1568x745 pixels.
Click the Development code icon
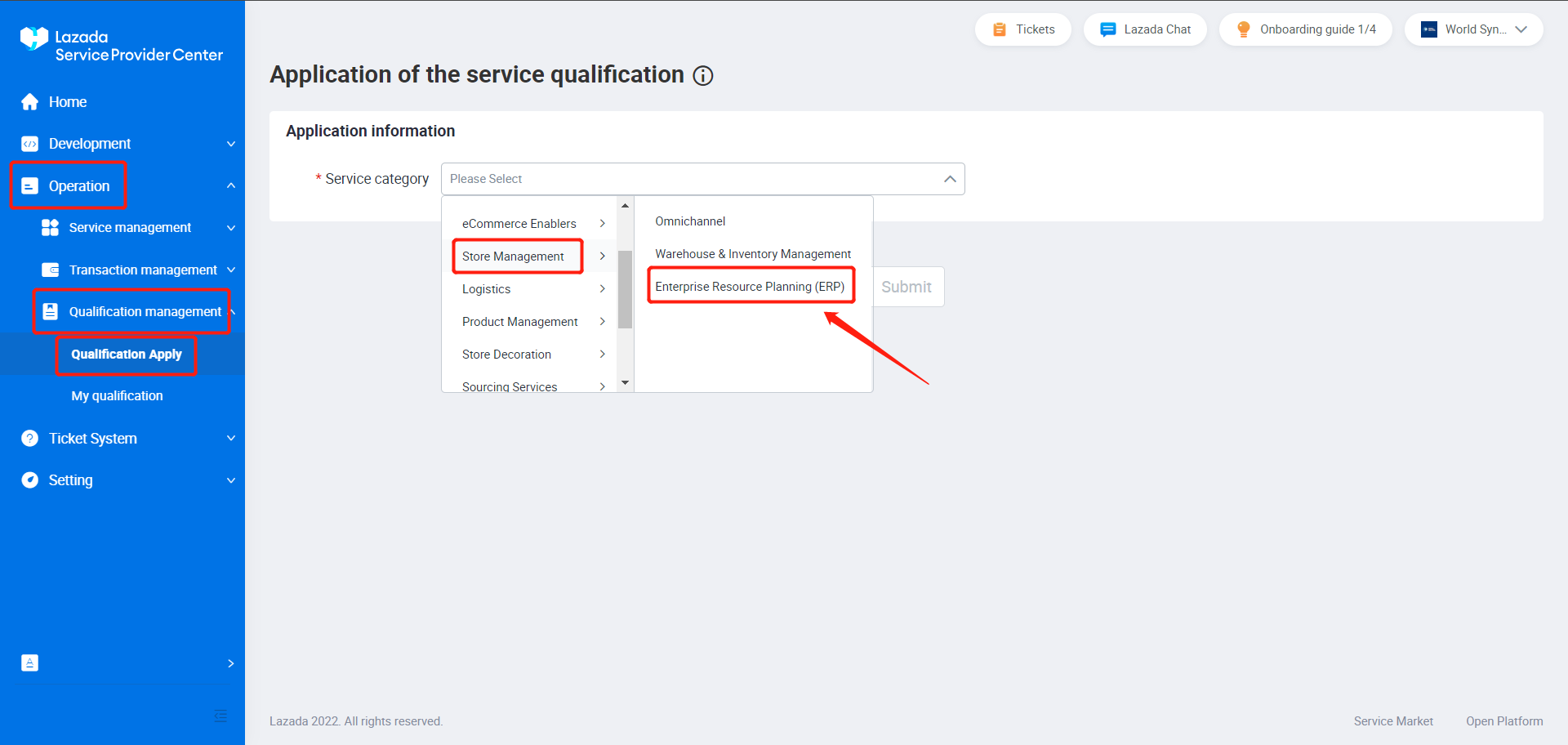[30, 144]
